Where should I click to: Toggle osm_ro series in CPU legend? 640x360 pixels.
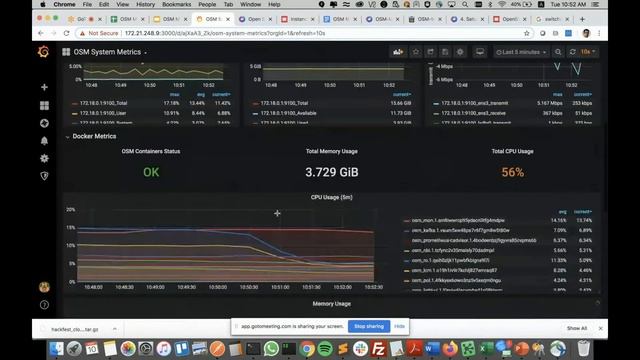pos(450,260)
